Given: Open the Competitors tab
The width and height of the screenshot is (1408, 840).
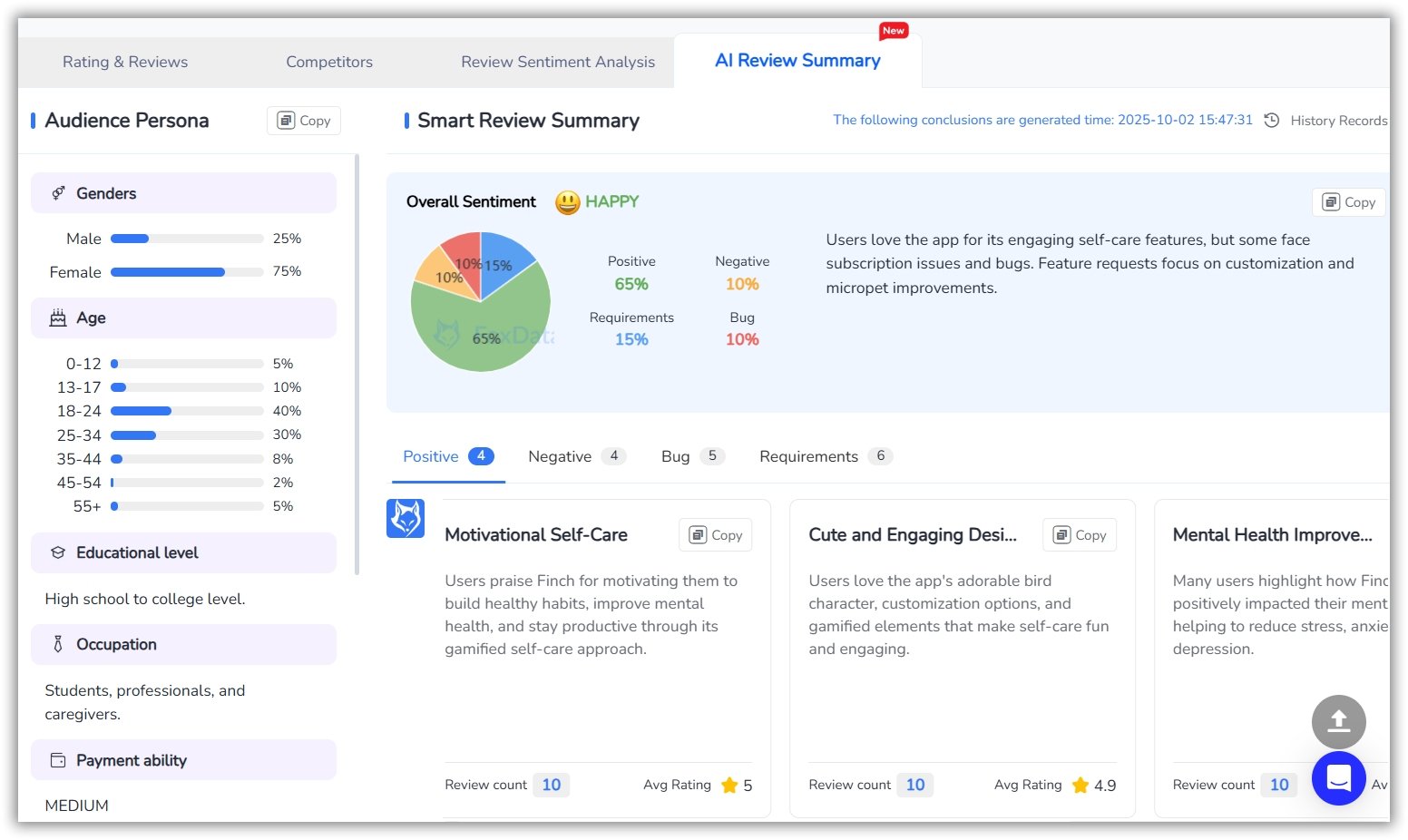Looking at the screenshot, I should pos(329,62).
